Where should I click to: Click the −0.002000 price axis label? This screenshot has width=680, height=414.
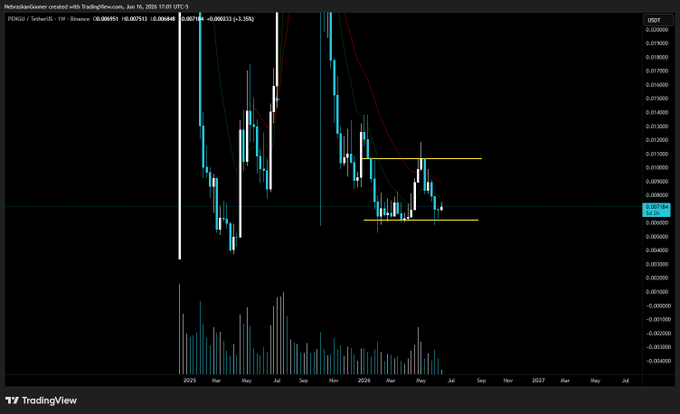656,333
